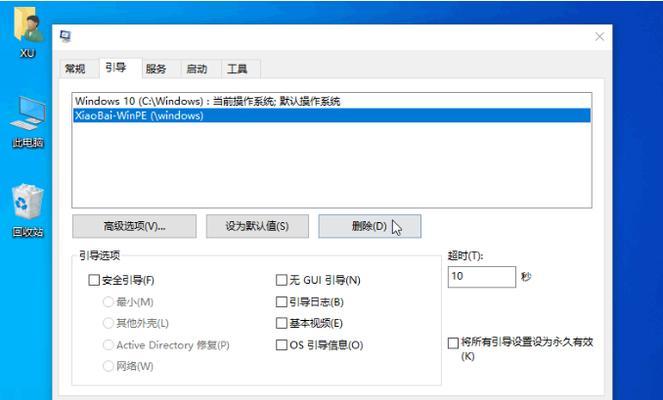Viewport: 663px width, 400px height.
Task: Close the system configuration dialog
Action: click(599, 37)
